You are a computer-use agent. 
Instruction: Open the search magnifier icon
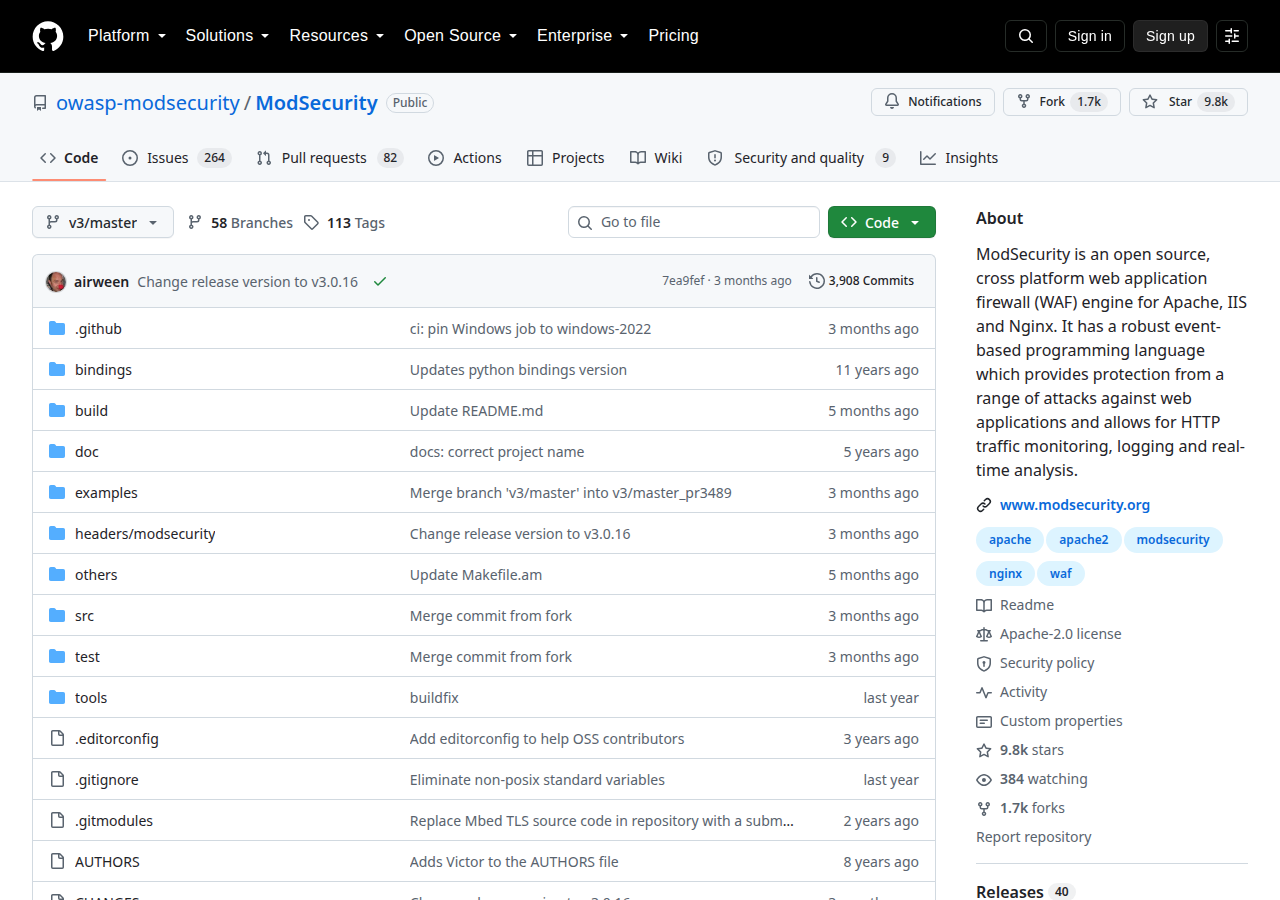click(1026, 36)
